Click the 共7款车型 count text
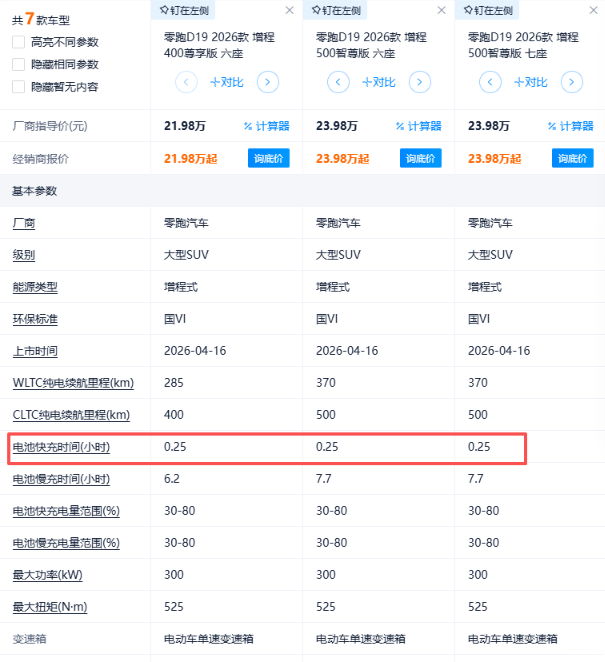 click(41, 19)
